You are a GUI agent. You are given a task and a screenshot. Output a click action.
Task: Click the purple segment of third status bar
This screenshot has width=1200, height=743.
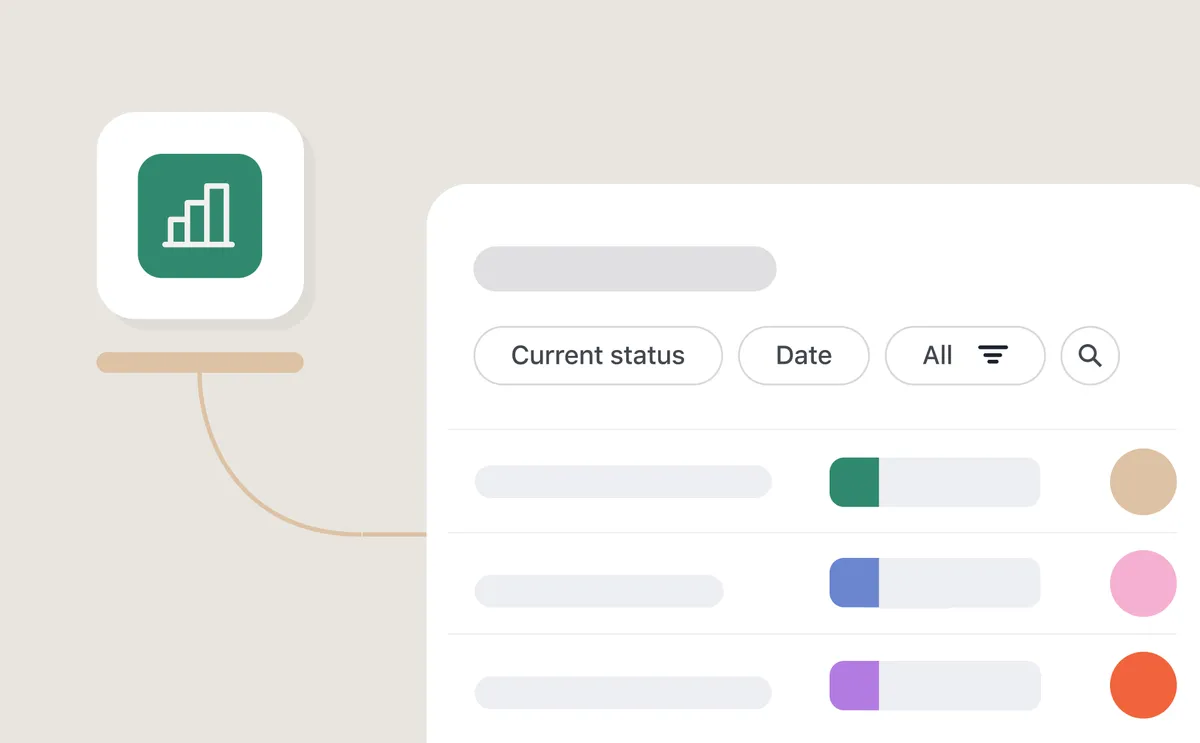(854, 686)
